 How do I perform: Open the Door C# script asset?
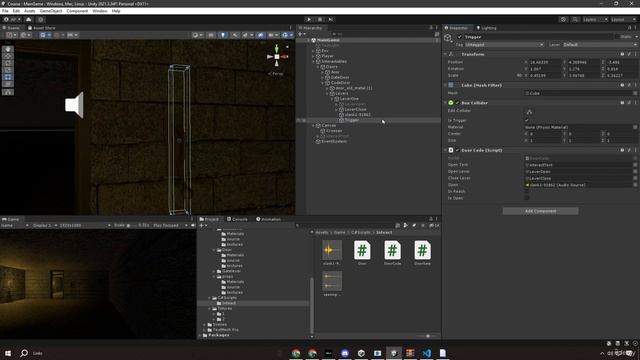click(362, 251)
